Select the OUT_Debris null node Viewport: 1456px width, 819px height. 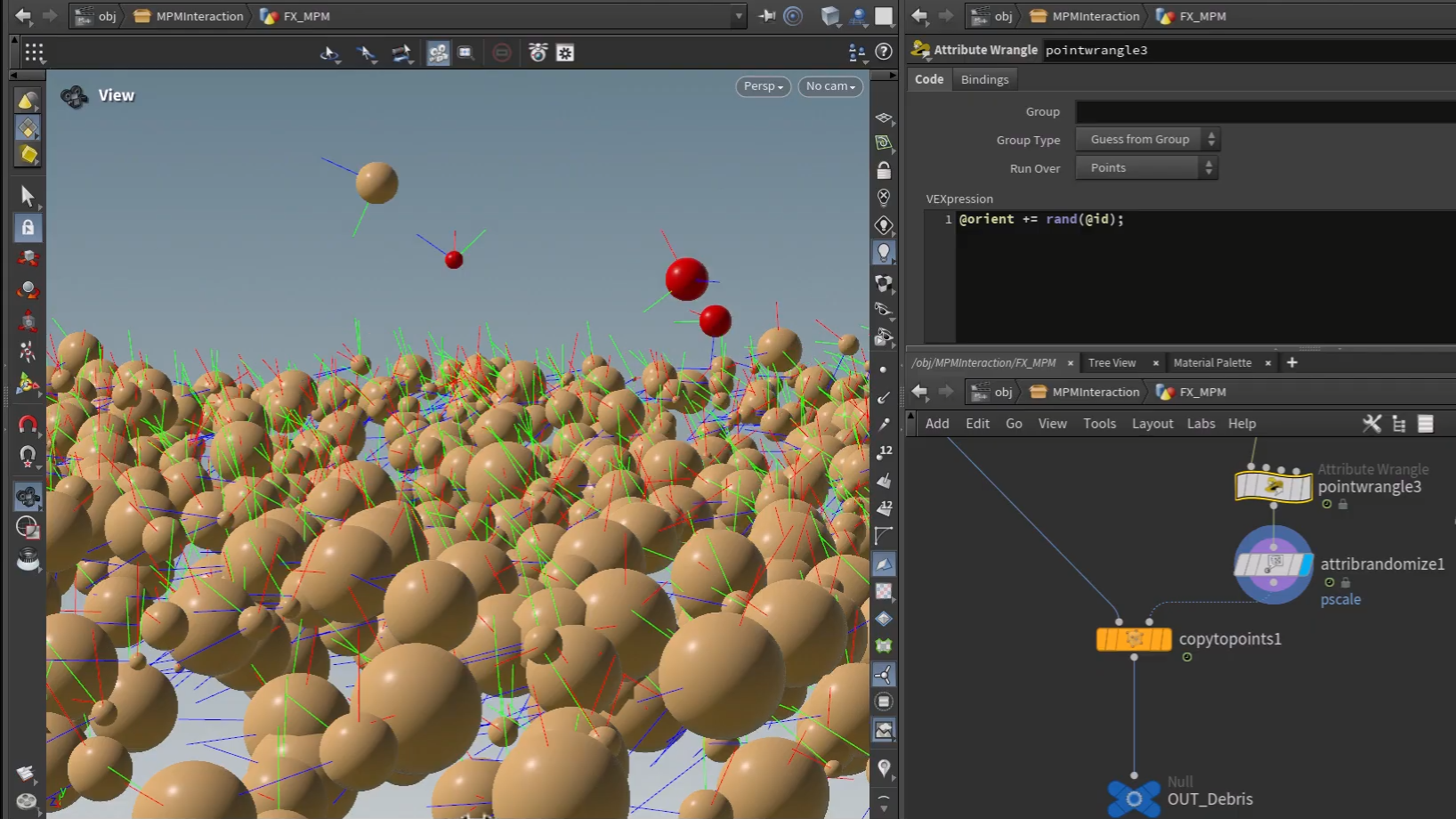coord(1134,799)
